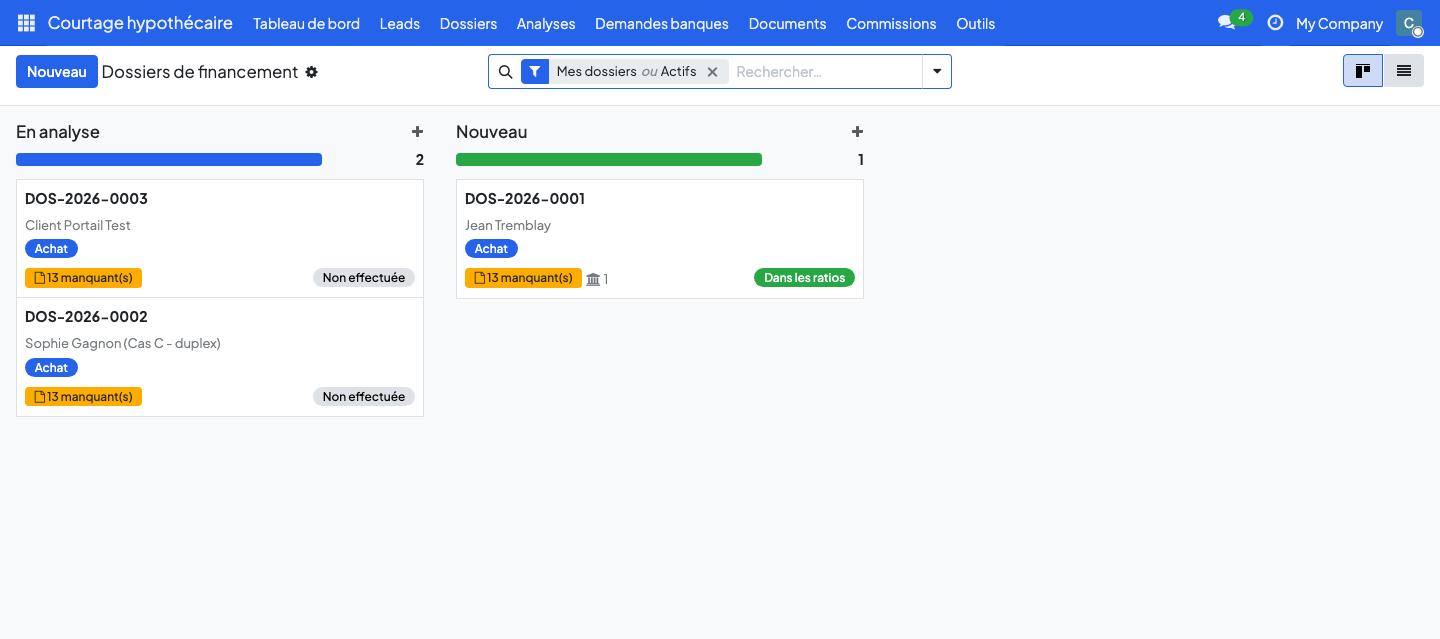Open the settings gear next to Dossiers de financement
Image resolution: width=1440 pixels, height=639 pixels.
[312, 72]
